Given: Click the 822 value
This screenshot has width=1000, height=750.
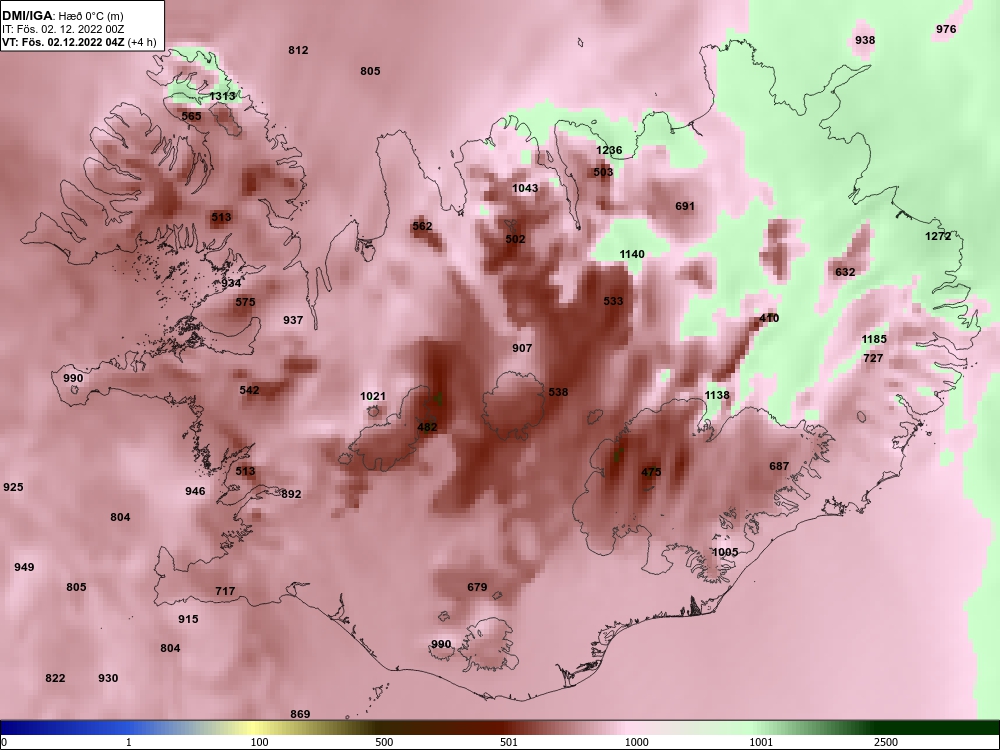Looking at the screenshot, I should coord(55,679).
